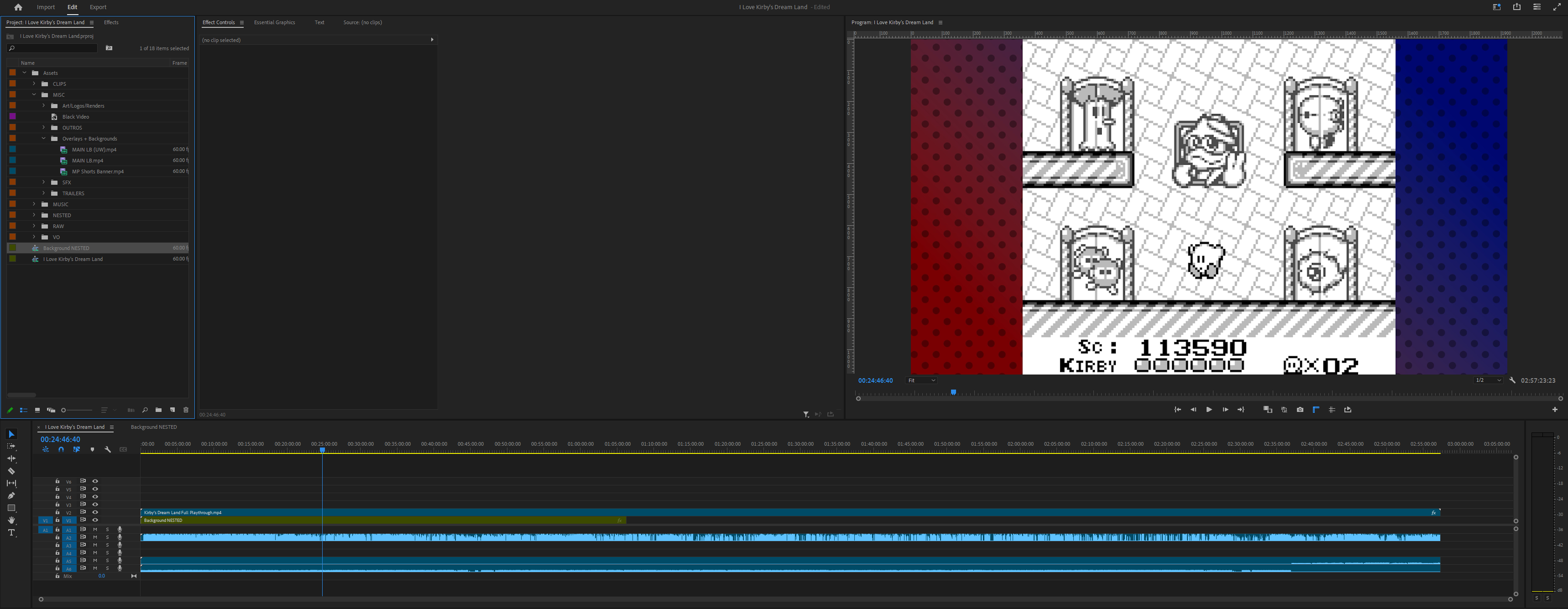Open button editor plus icon
Viewport: 1568px width, 609px height.
click(x=1555, y=410)
